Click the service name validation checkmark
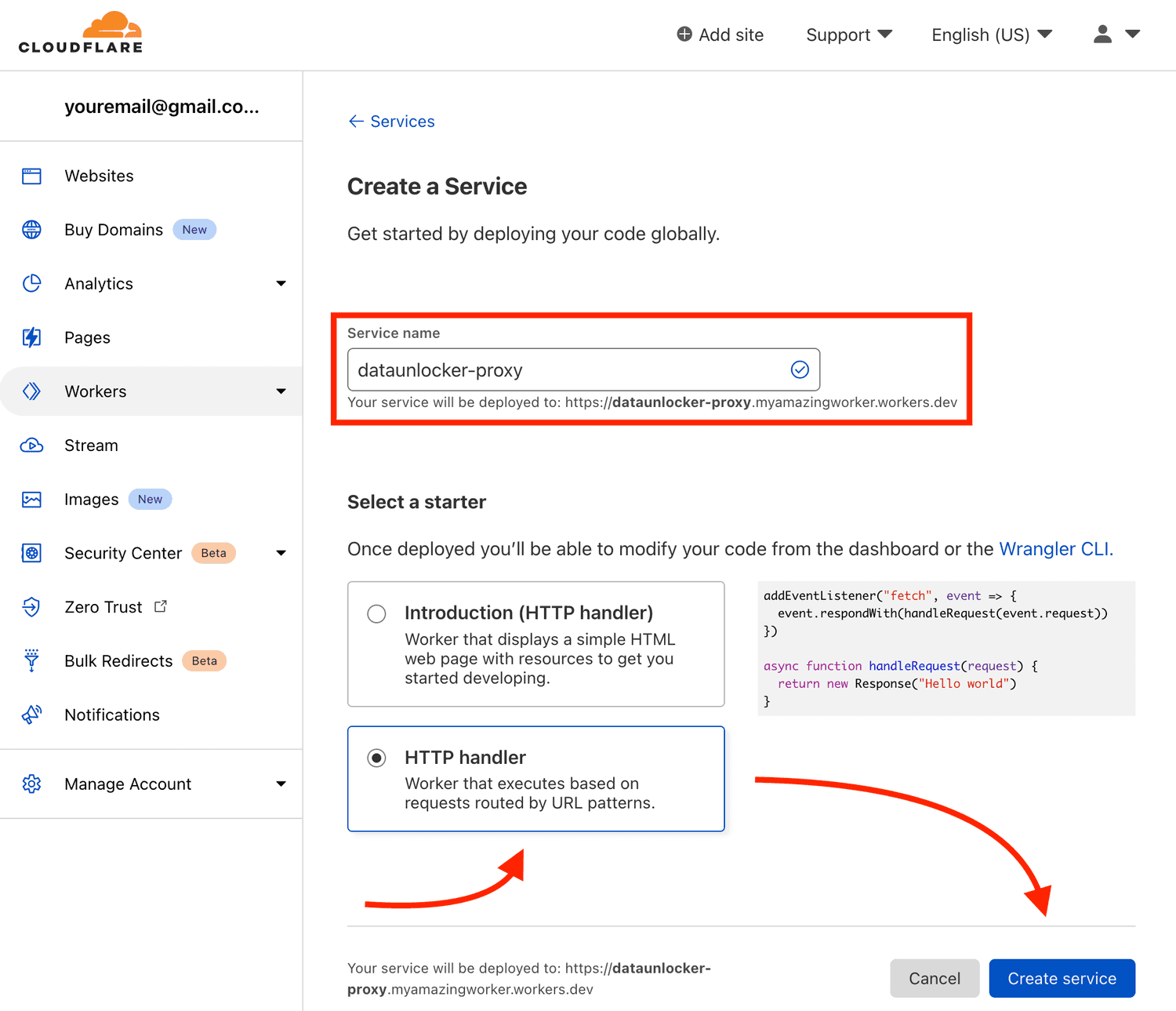 (x=800, y=369)
